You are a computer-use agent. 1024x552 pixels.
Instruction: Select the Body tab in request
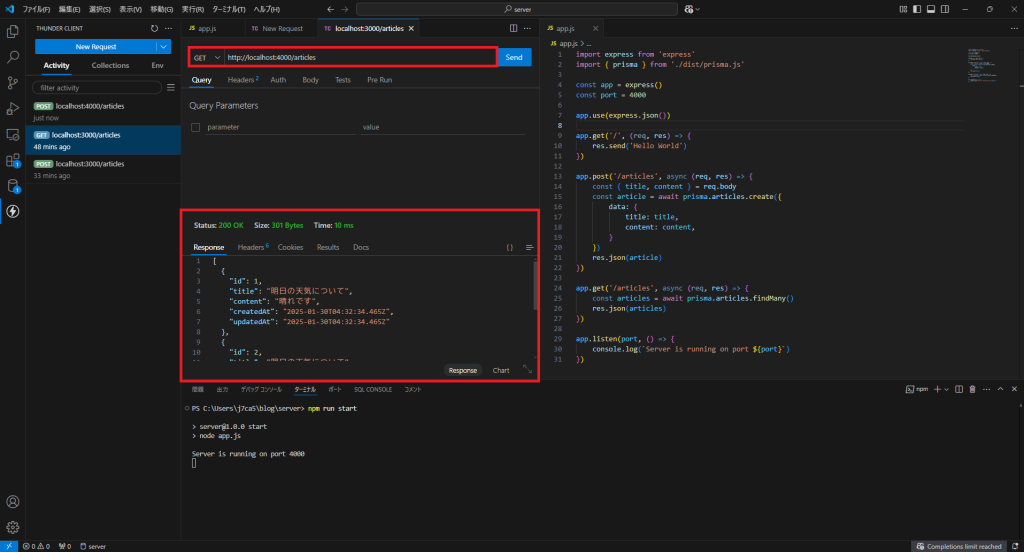(x=310, y=79)
